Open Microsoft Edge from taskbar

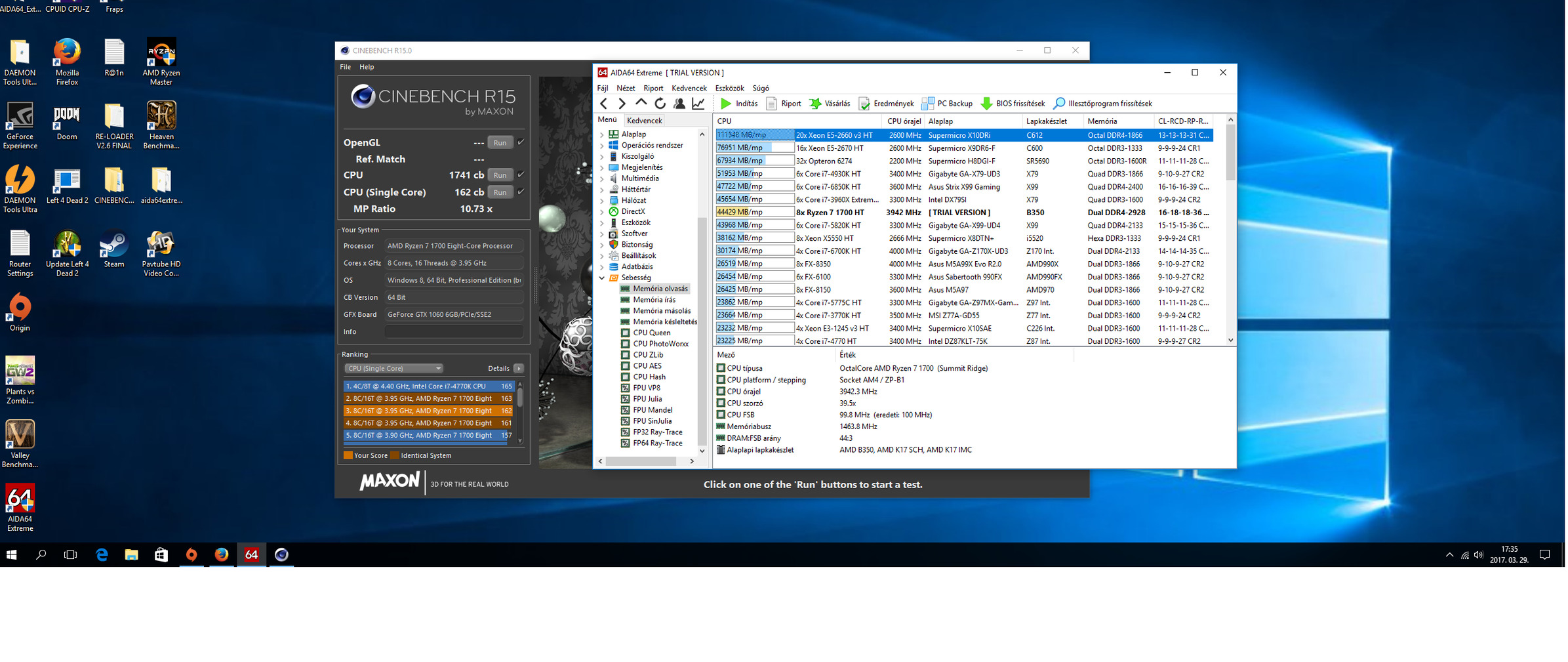(102, 555)
